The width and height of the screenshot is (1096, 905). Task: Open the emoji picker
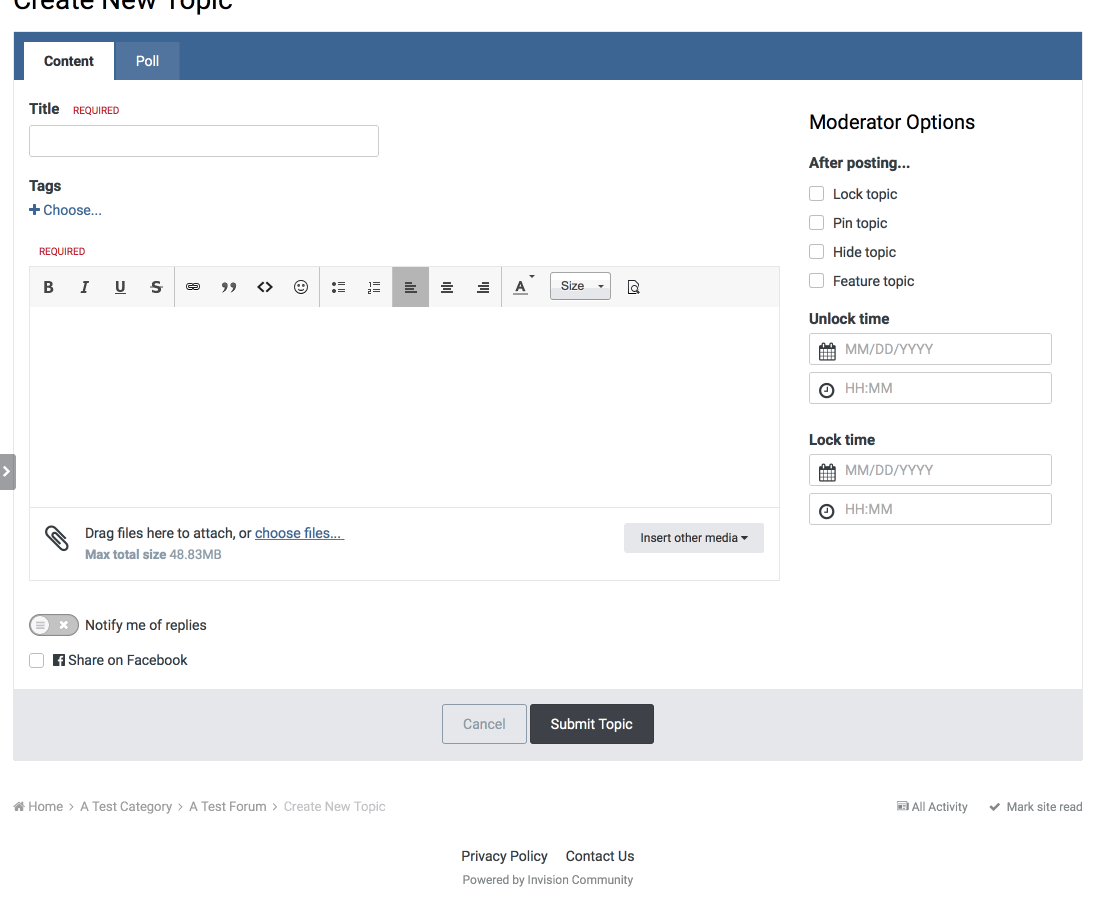click(x=301, y=287)
